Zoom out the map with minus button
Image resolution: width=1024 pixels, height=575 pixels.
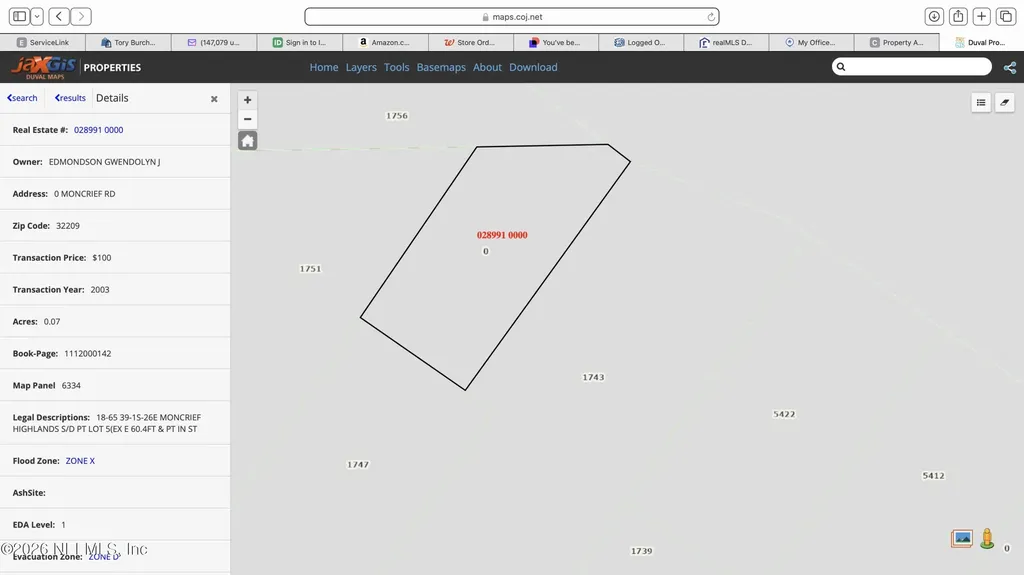248,119
